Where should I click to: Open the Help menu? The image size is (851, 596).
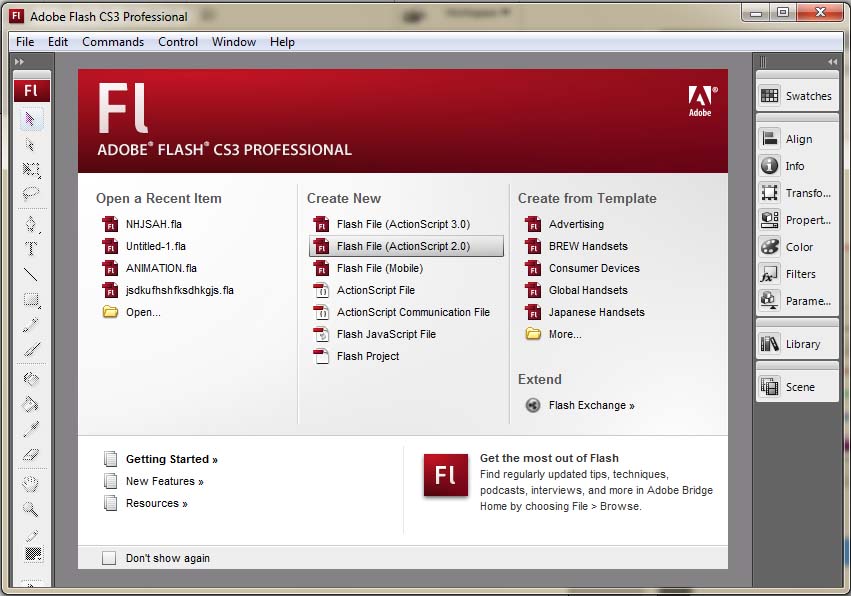coord(282,42)
